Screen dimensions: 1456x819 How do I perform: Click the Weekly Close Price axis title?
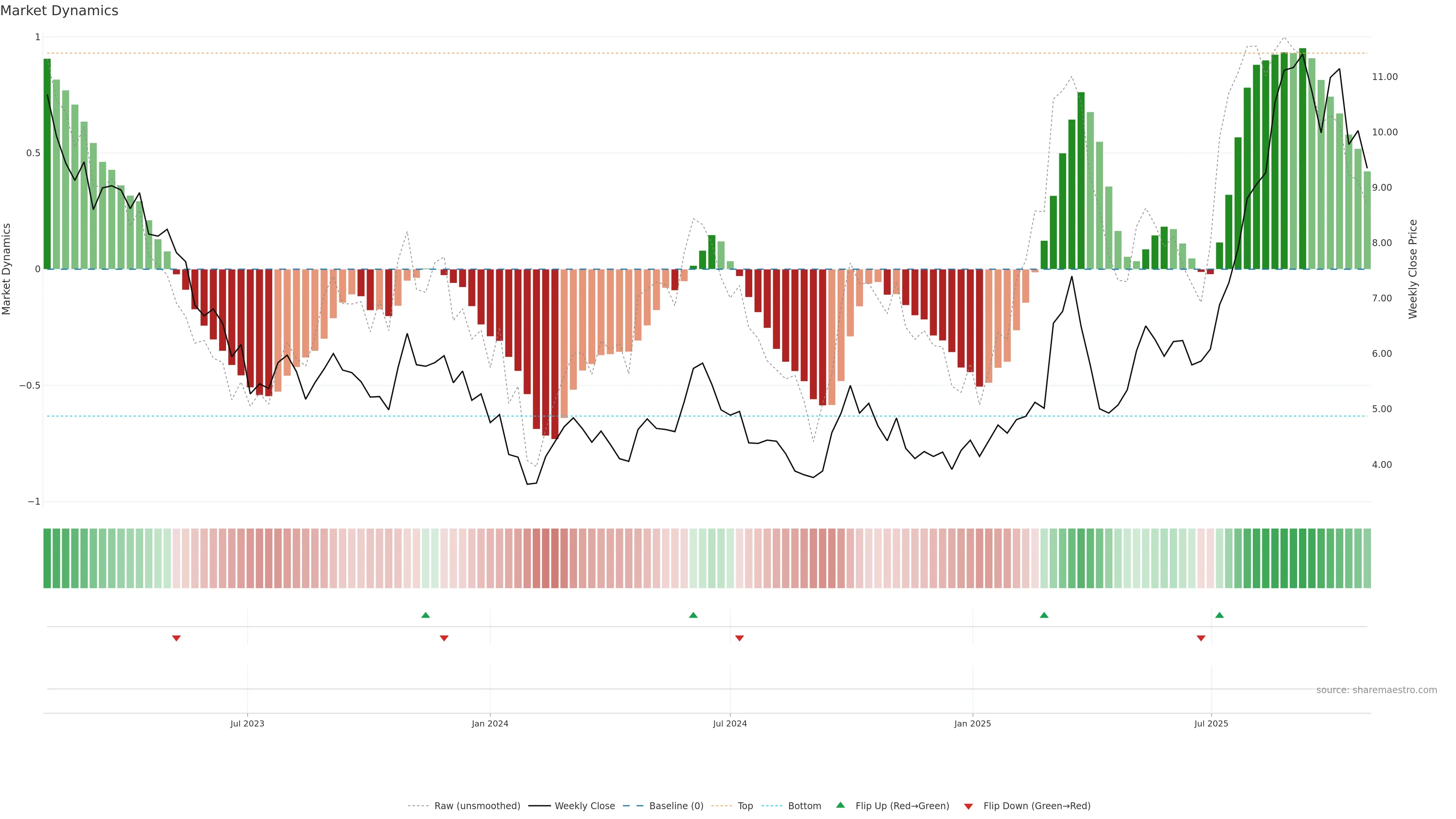tap(1412, 269)
